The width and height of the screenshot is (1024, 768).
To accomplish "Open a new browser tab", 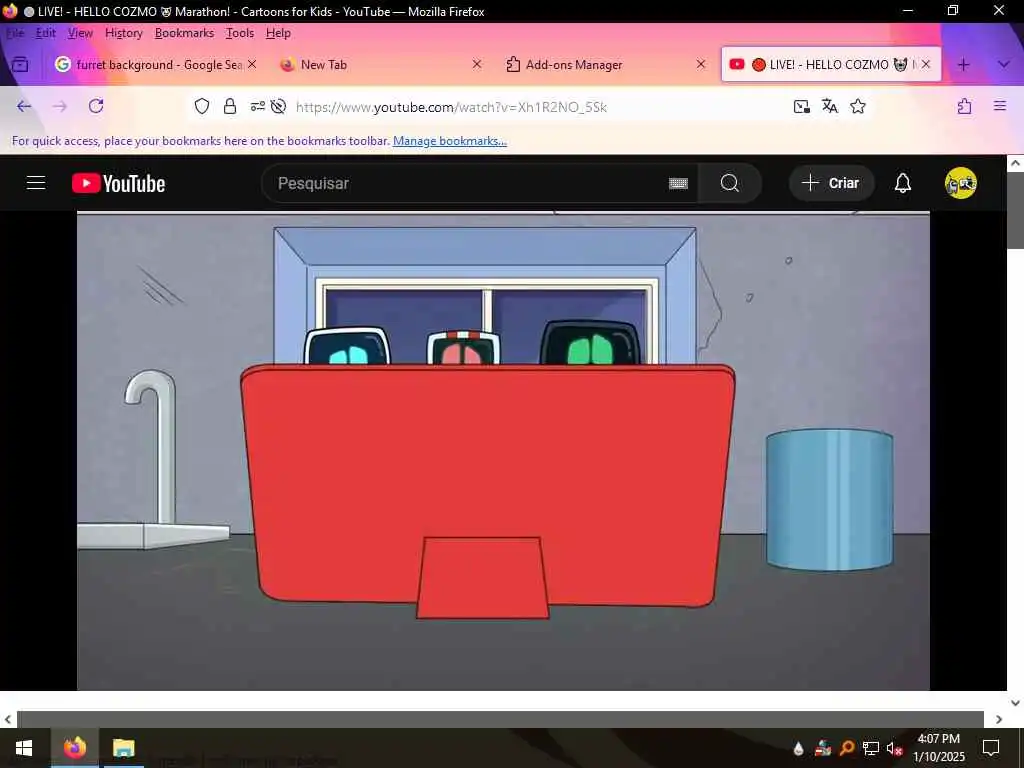I will point(963,65).
